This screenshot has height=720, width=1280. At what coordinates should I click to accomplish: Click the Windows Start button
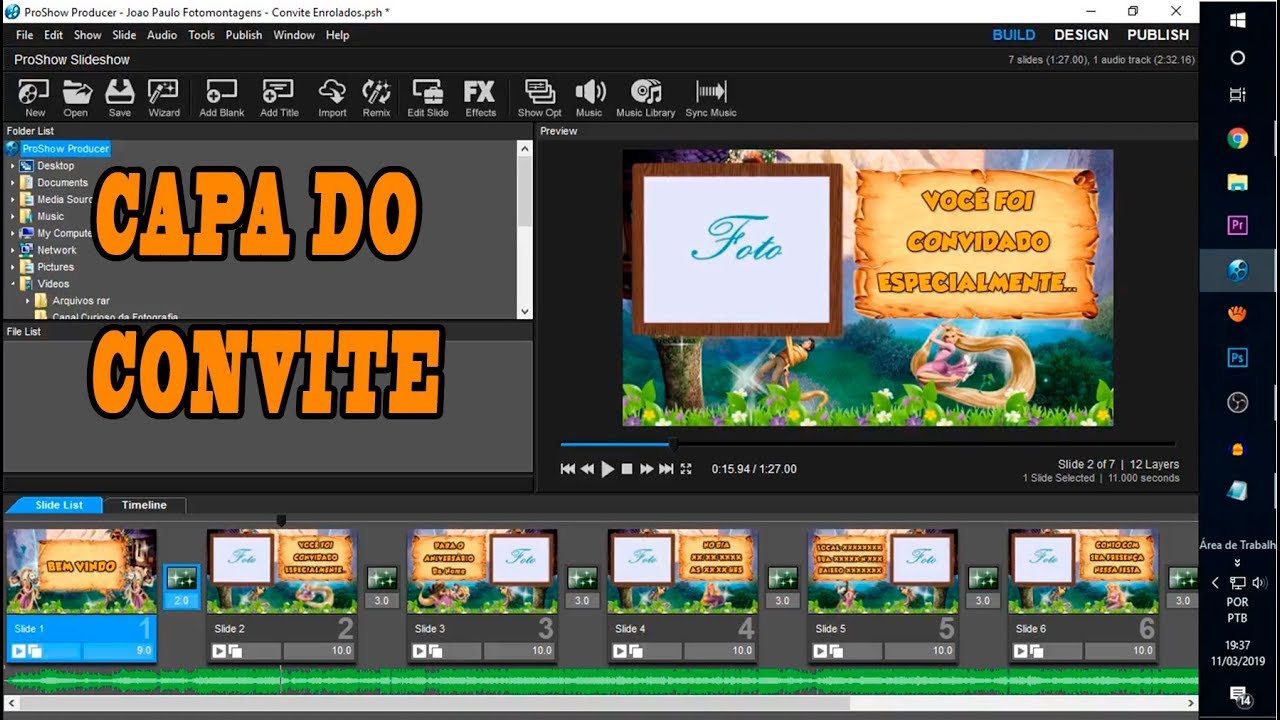pyautogui.click(x=1237, y=20)
